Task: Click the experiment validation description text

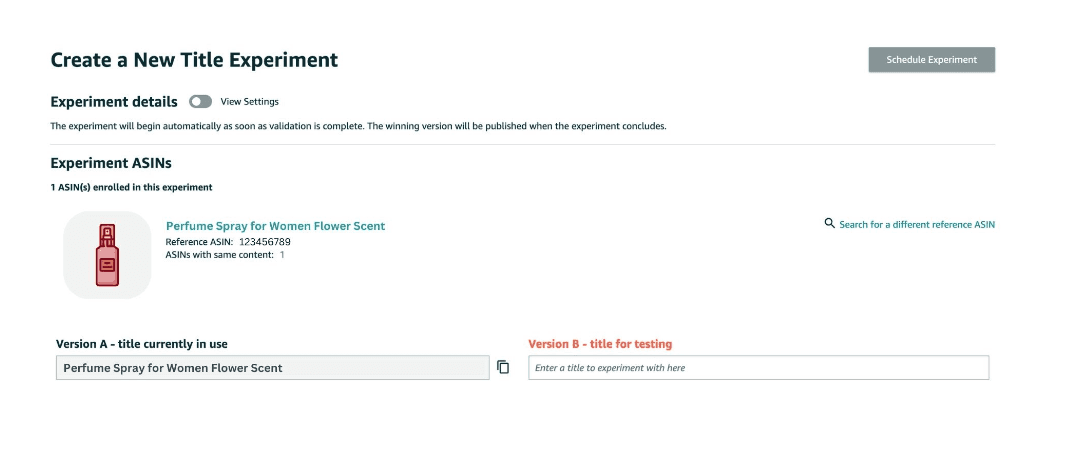Action: (x=358, y=127)
